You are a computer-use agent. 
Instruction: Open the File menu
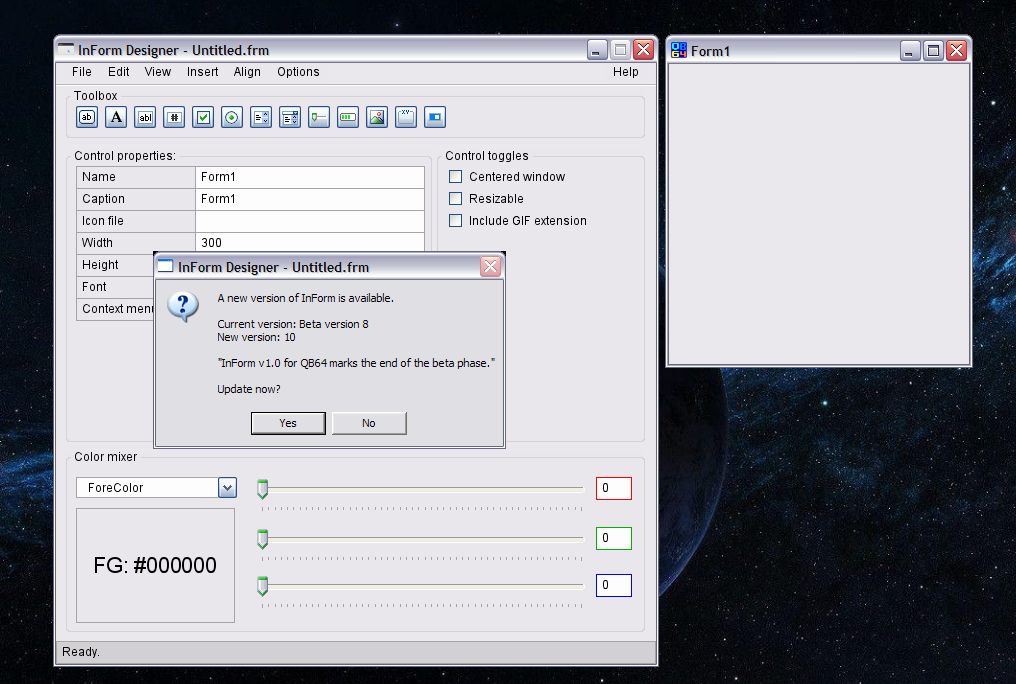pyautogui.click(x=82, y=72)
